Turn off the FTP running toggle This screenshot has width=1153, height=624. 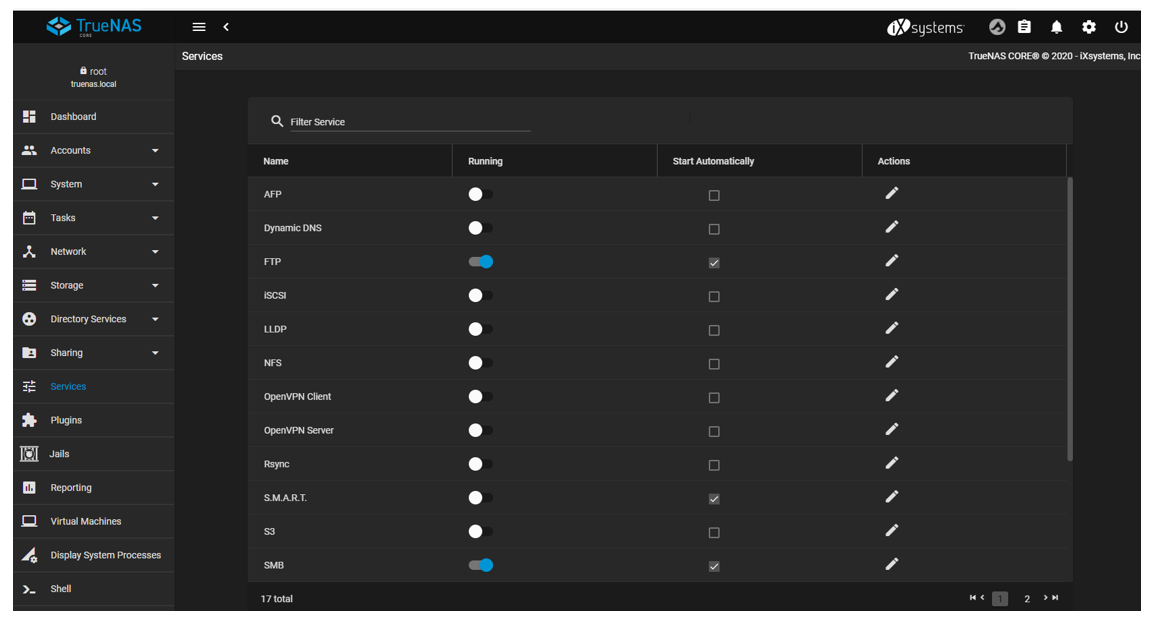[480, 262]
